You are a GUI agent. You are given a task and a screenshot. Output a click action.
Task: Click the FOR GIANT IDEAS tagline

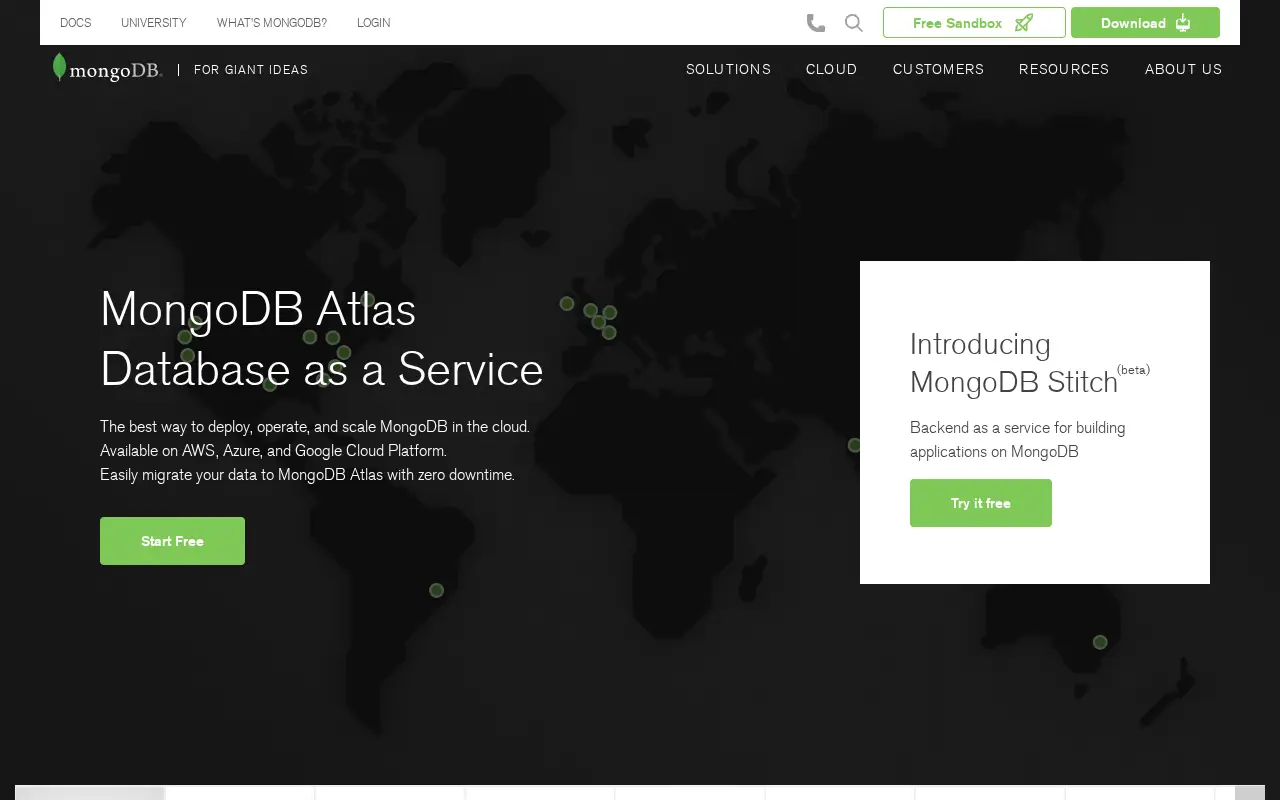251,70
